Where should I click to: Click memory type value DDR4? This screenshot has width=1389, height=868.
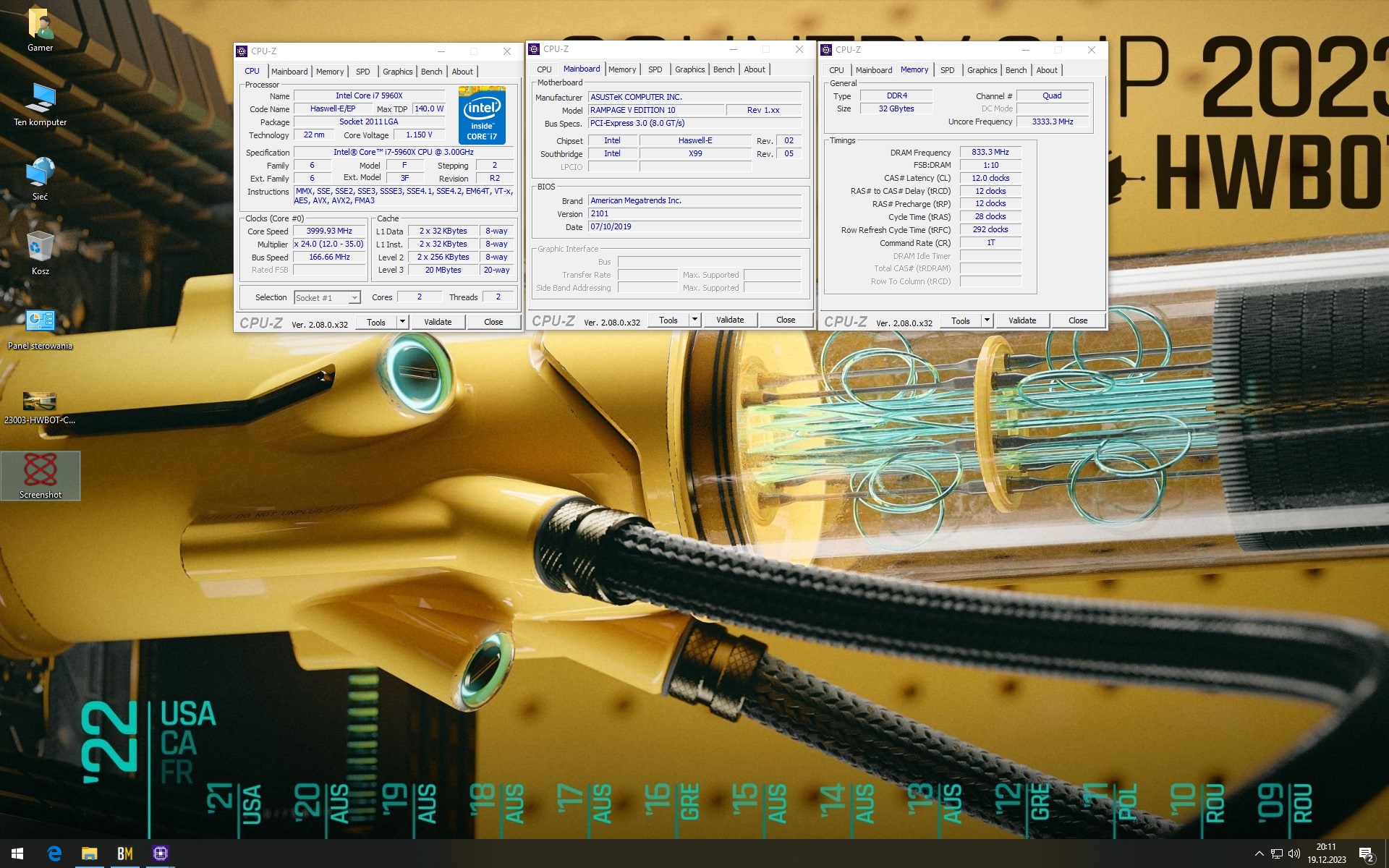click(896, 95)
